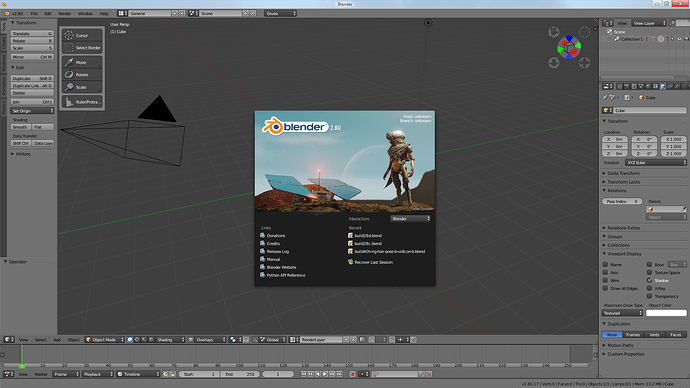Click the red auto-keying record button
The width and height of the screenshot is (690, 388).
click(x=352, y=374)
